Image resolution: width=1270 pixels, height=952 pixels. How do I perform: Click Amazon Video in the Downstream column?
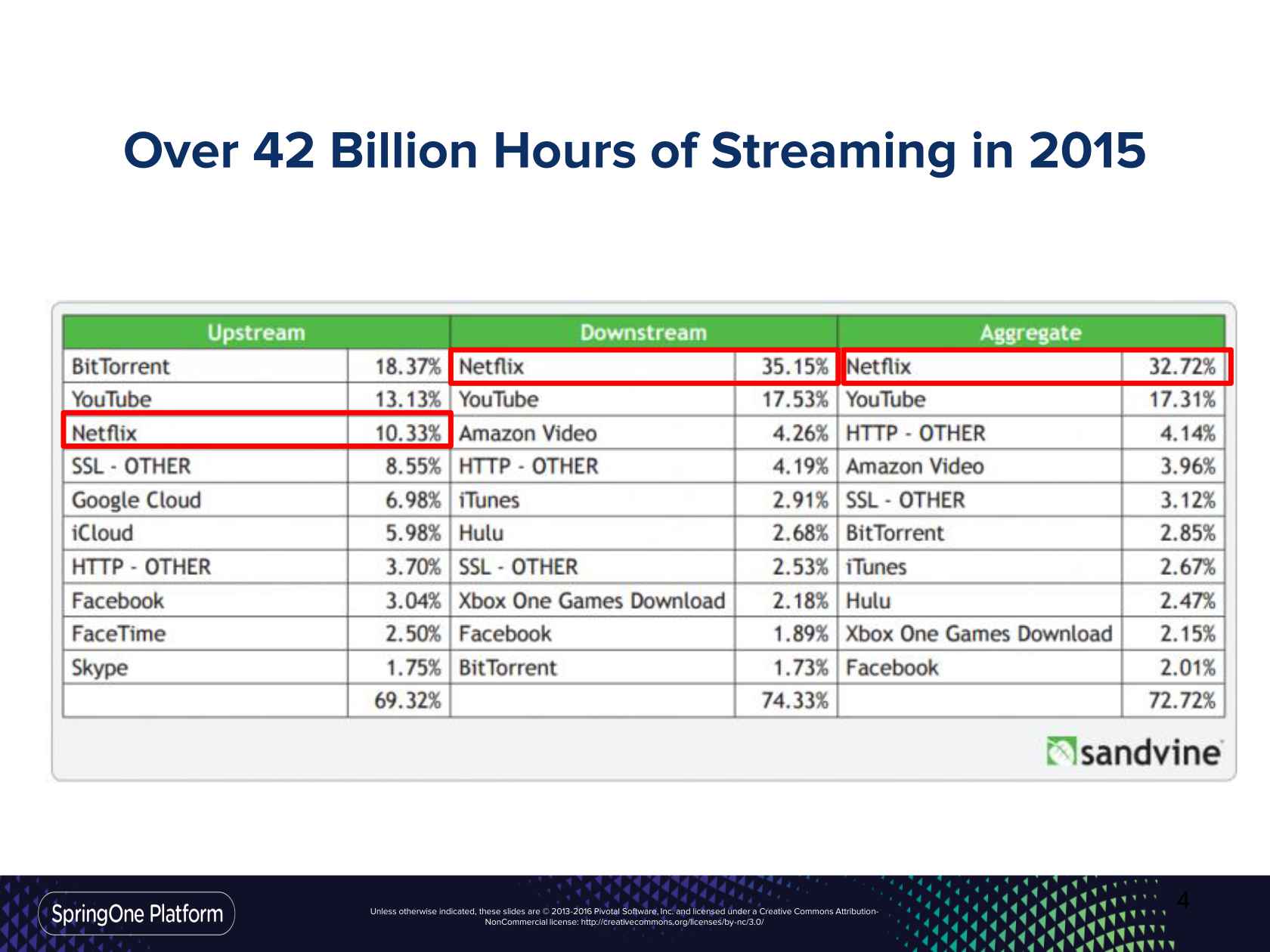coord(528,433)
